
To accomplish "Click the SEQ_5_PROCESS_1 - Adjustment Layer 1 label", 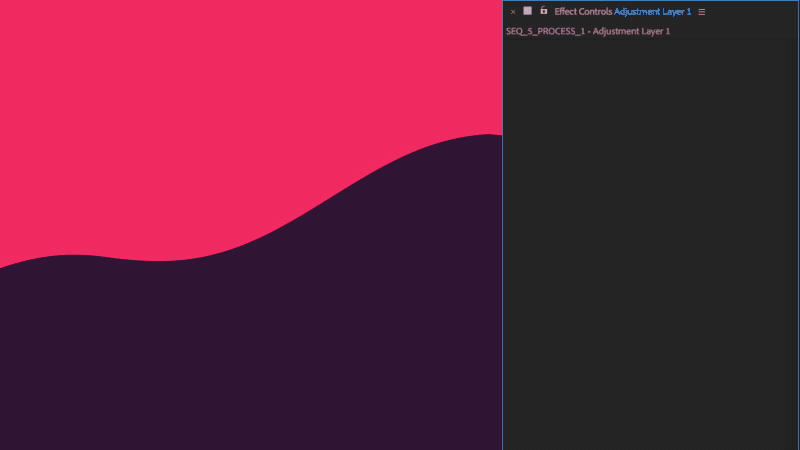I will (x=588, y=31).
